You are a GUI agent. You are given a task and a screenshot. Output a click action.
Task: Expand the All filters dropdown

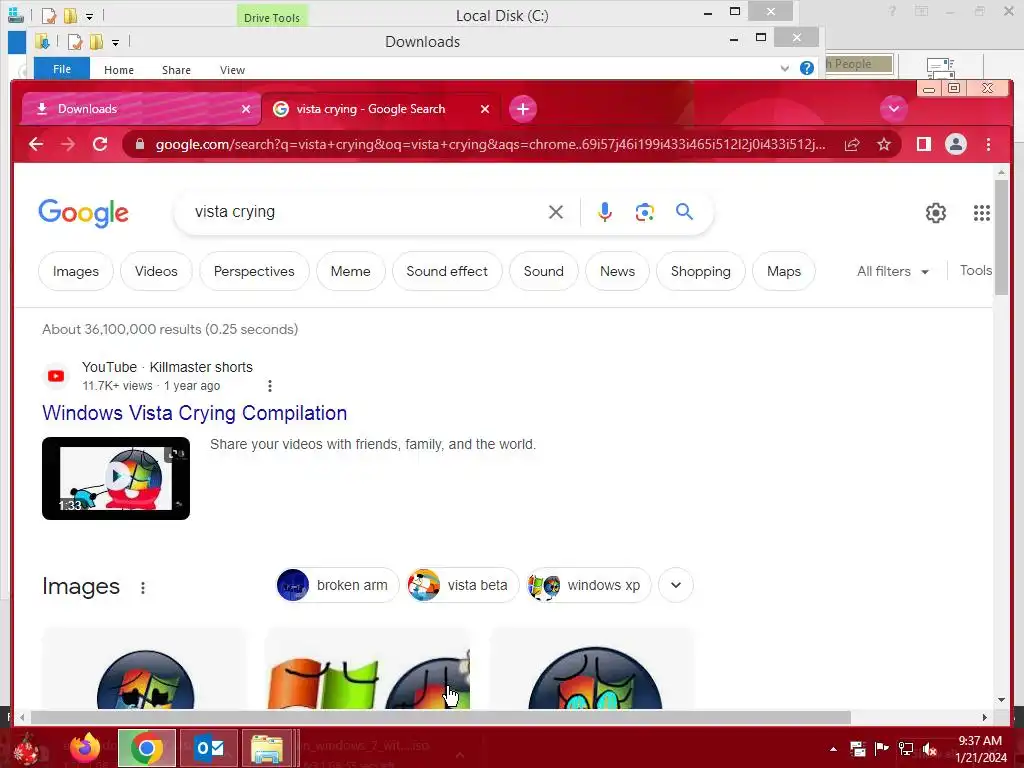(893, 271)
